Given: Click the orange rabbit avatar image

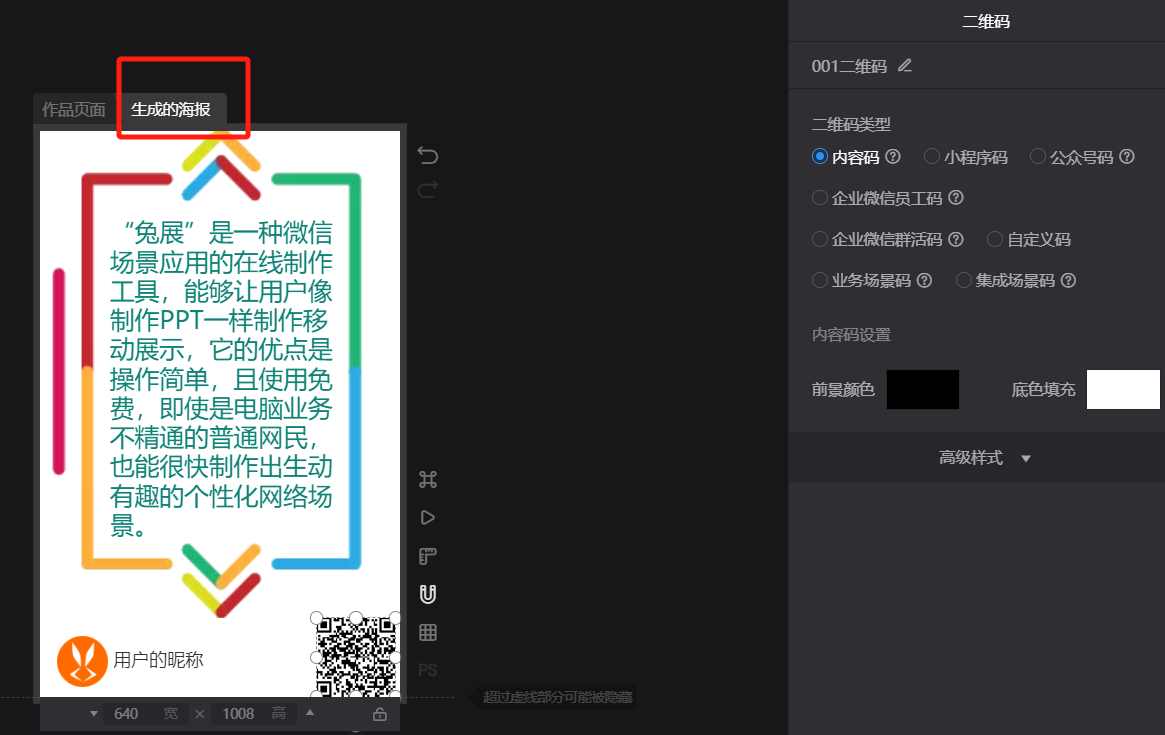Looking at the screenshot, I should [x=82, y=661].
